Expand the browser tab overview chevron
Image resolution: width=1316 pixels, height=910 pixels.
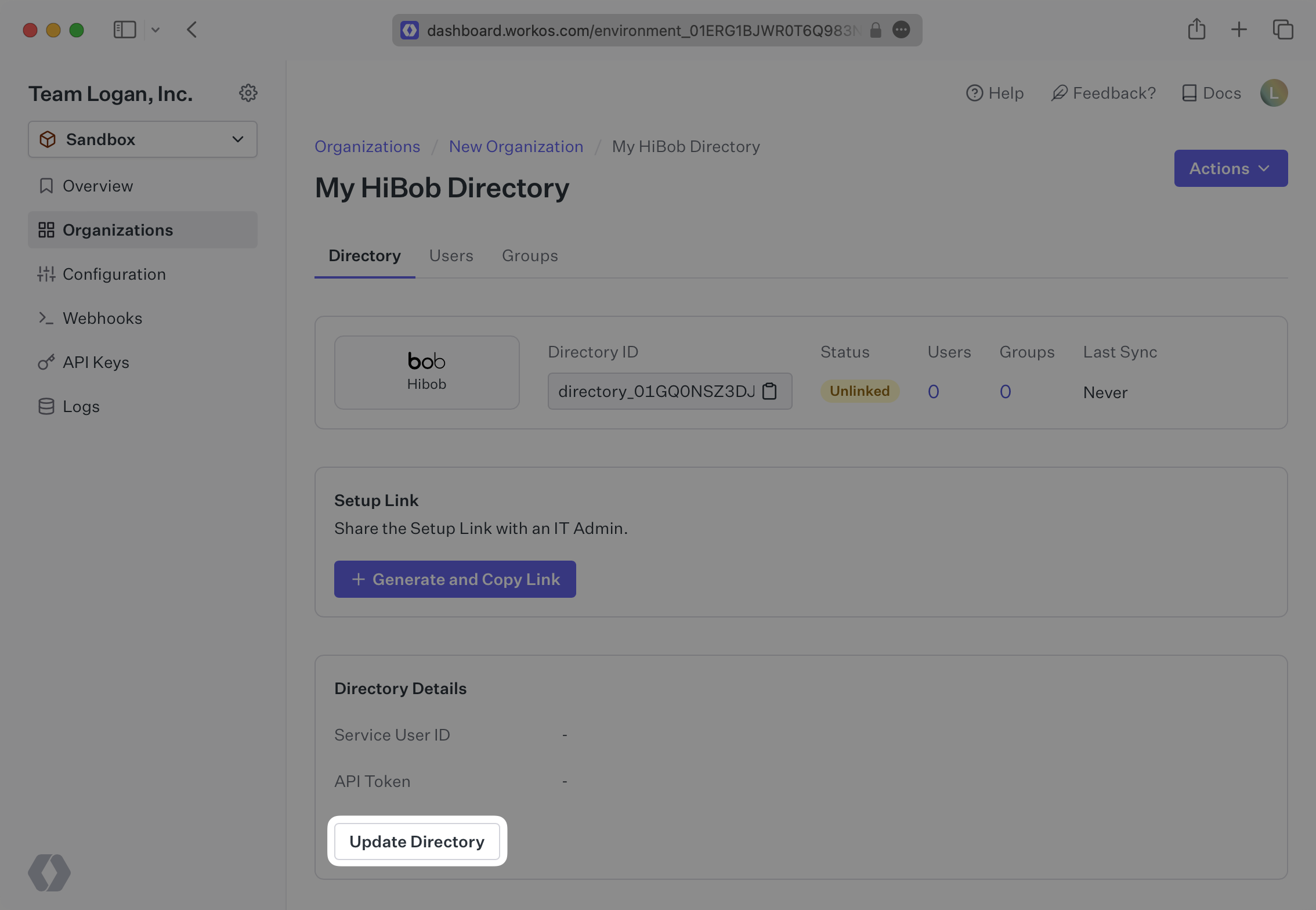156,30
